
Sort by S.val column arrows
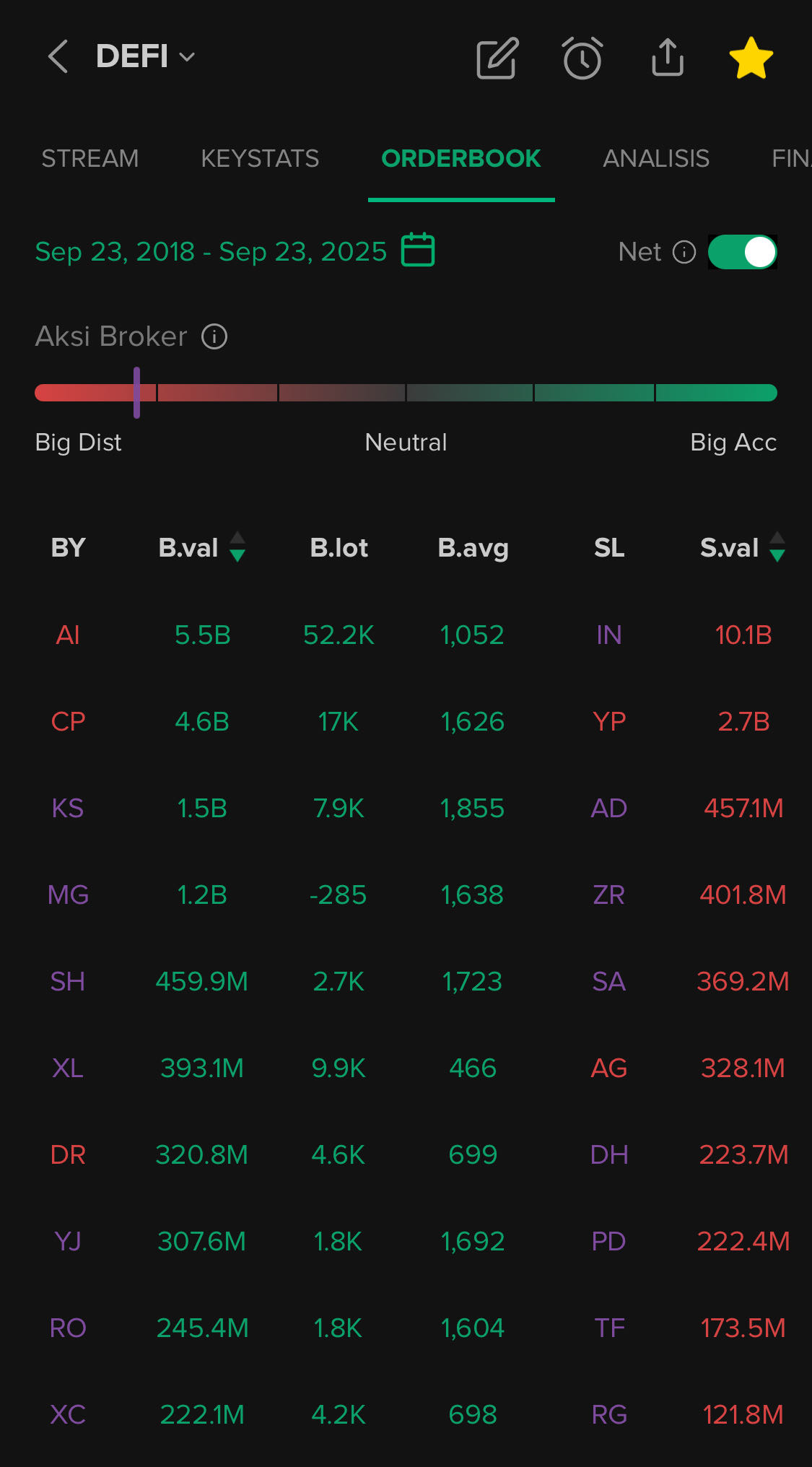777,547
